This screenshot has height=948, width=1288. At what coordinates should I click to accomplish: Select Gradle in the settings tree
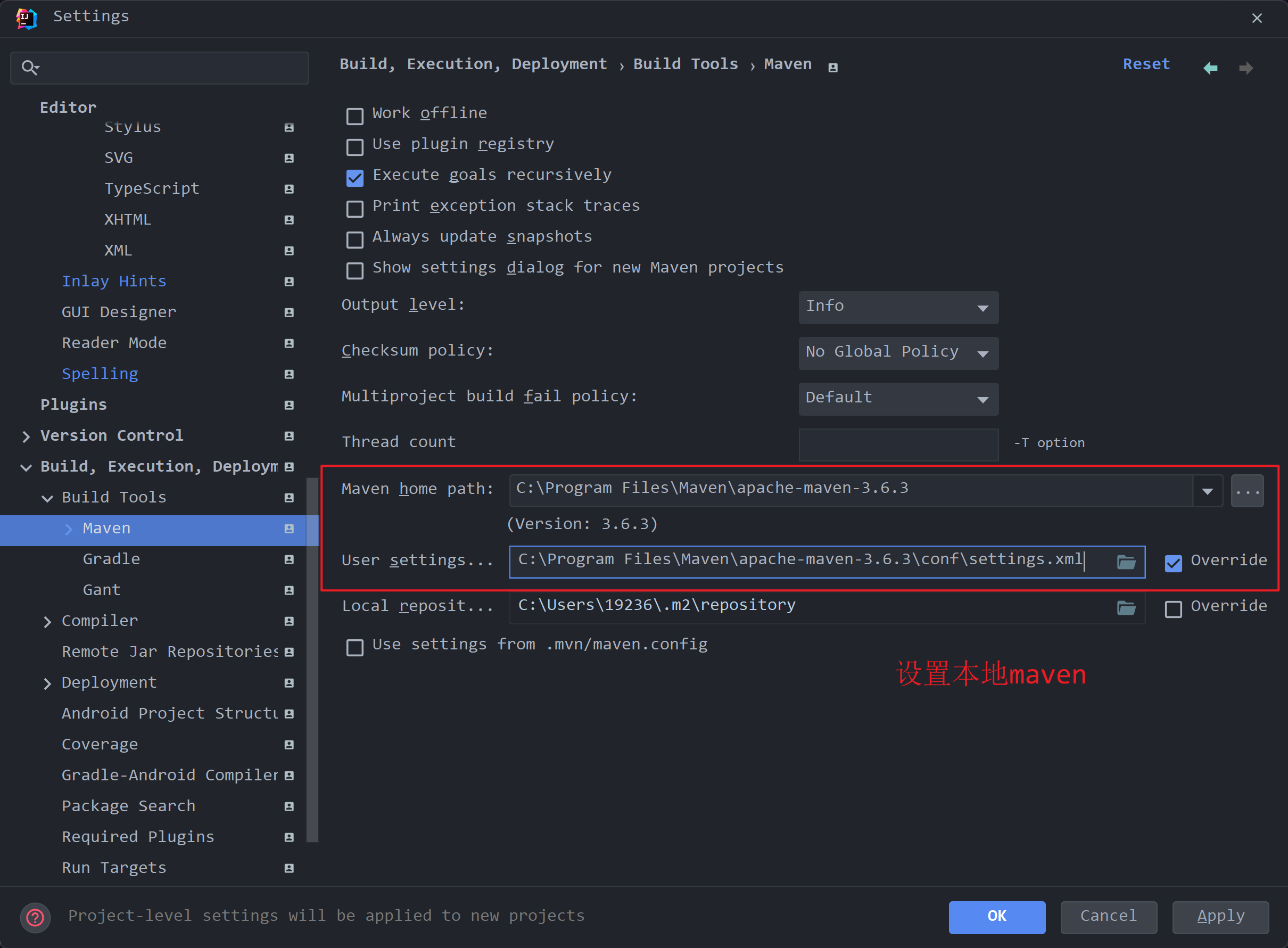click(x=111, y=559)
